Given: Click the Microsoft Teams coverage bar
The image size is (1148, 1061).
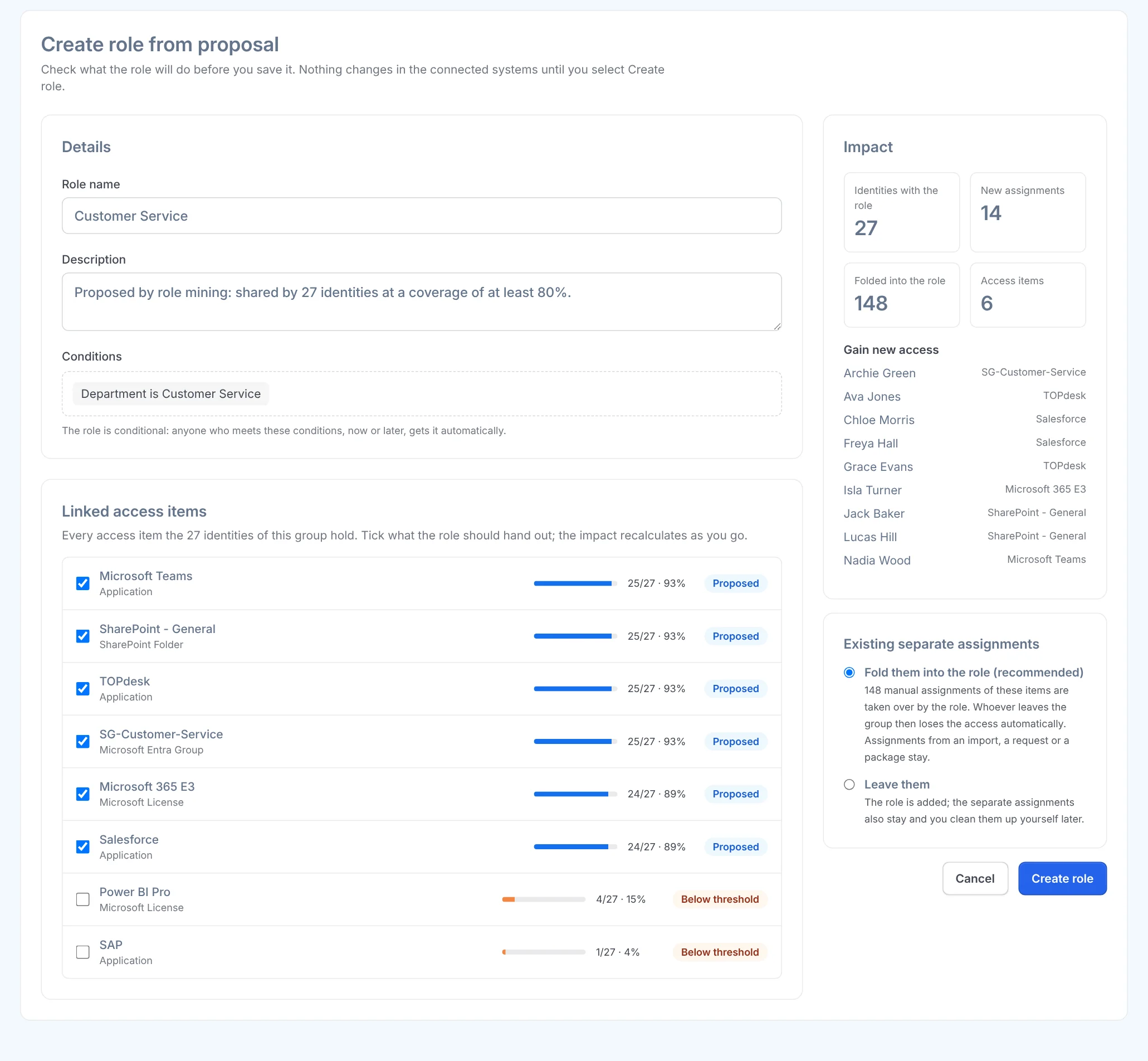Looking at the screenshot, I should tap(576, 583).
